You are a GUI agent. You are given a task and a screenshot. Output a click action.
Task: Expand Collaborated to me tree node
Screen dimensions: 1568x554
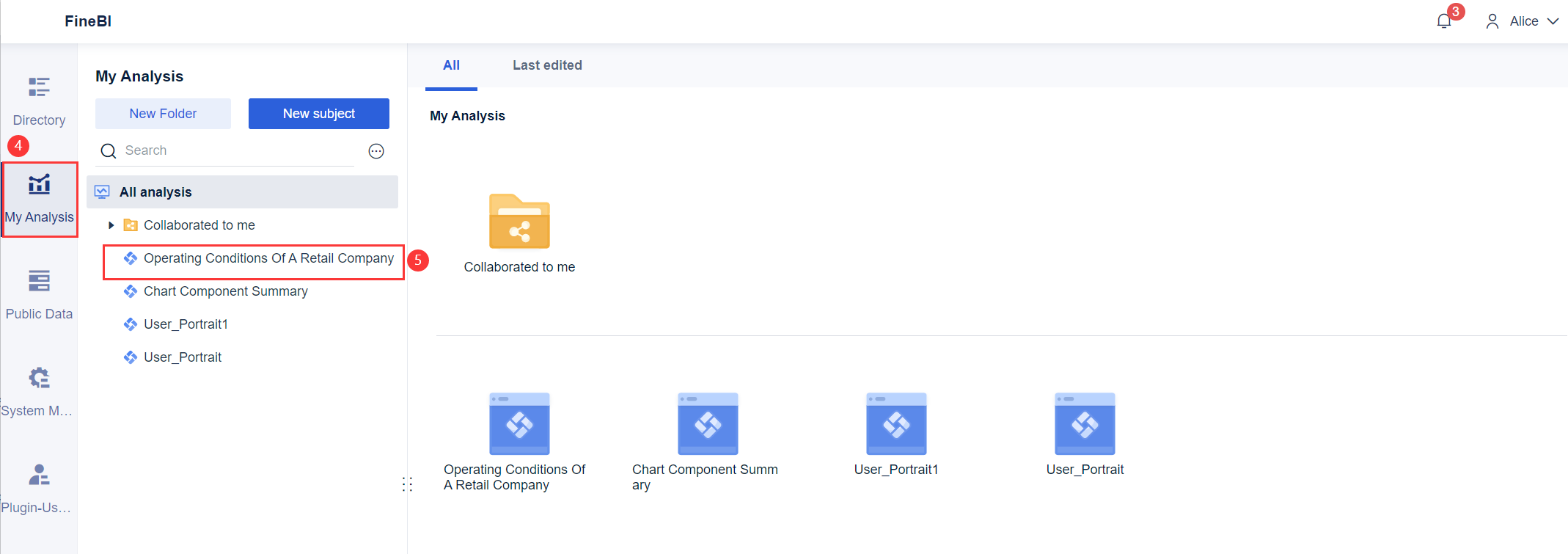coord(111,225)
